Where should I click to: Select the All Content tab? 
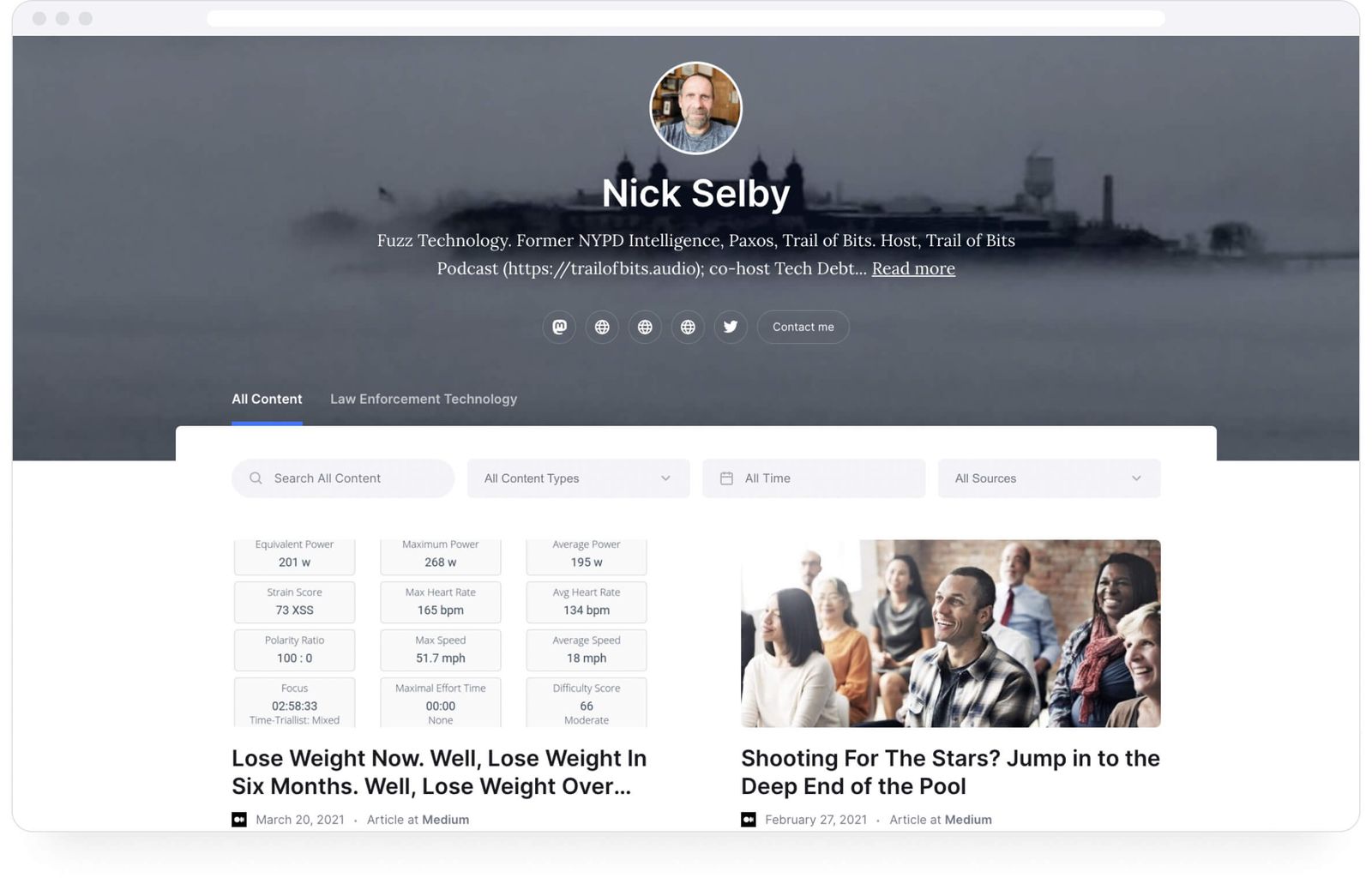[x=267, y=399]
